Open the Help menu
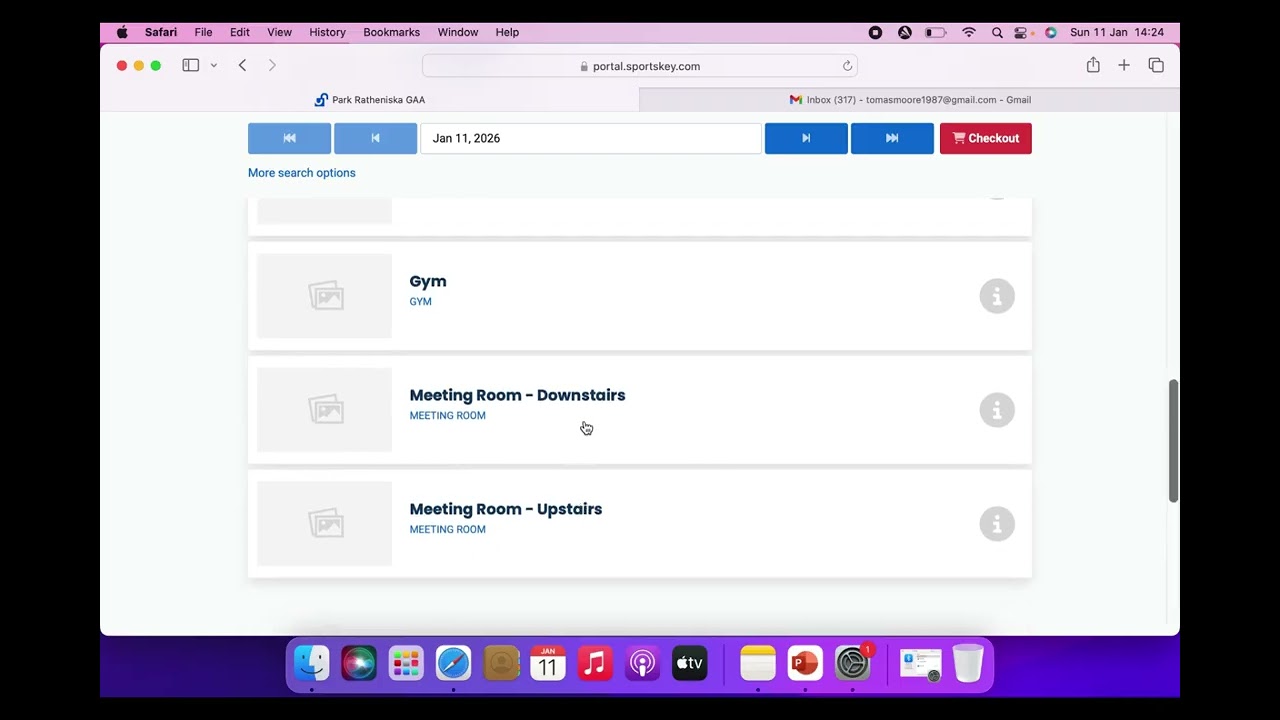The width and height of the screenshot is (1280, 720). coord(507,32)
